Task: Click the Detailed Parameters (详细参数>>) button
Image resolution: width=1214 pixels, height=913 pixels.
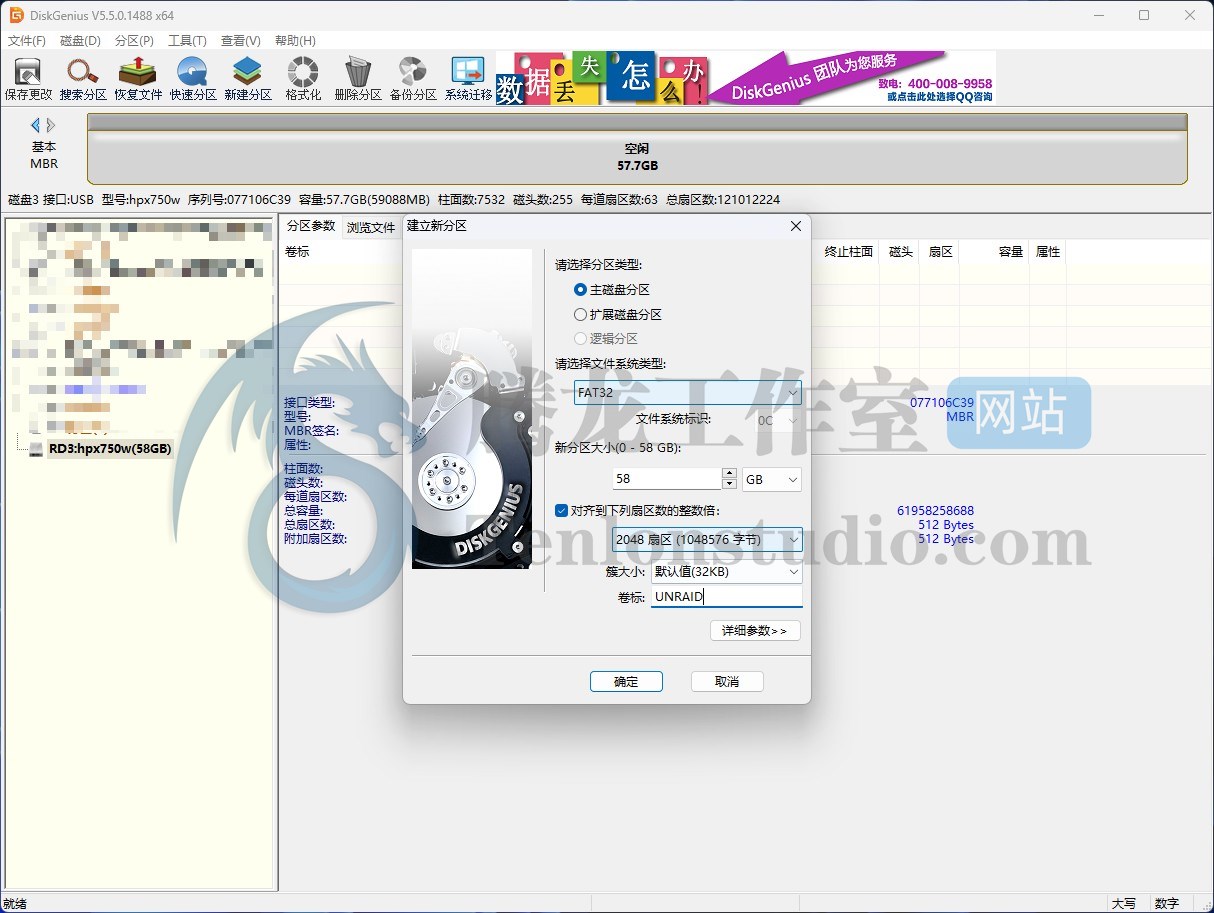Action: pyautogui.click(x=755, y=631)
